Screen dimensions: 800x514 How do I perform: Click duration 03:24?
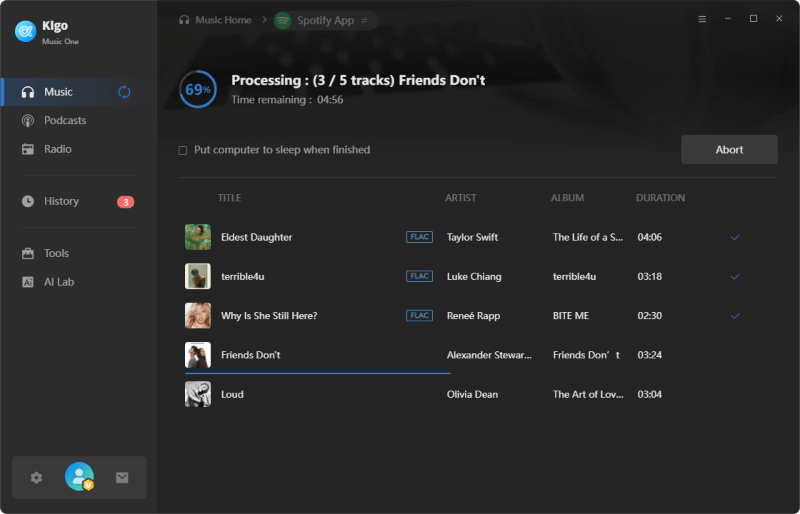[649, 355]
